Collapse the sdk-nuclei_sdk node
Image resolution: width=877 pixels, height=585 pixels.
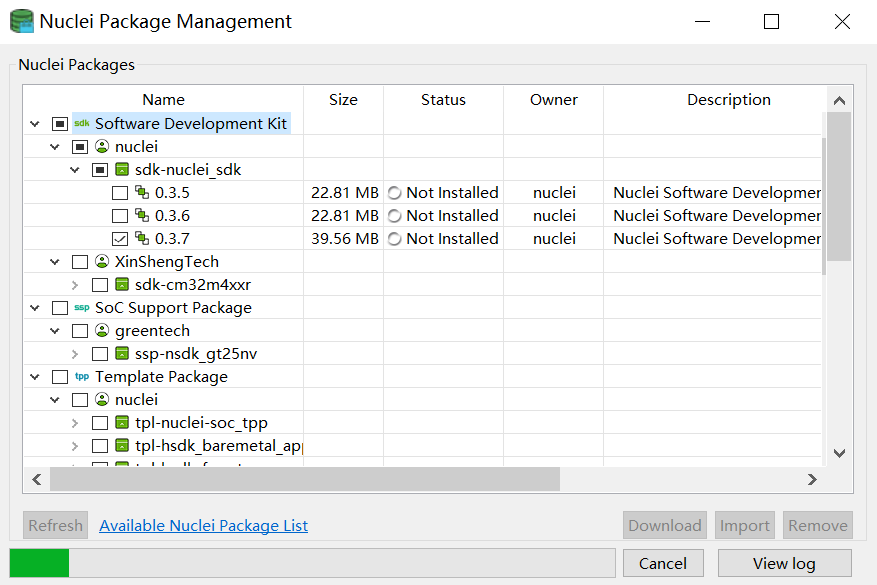[x=75, y=169]
